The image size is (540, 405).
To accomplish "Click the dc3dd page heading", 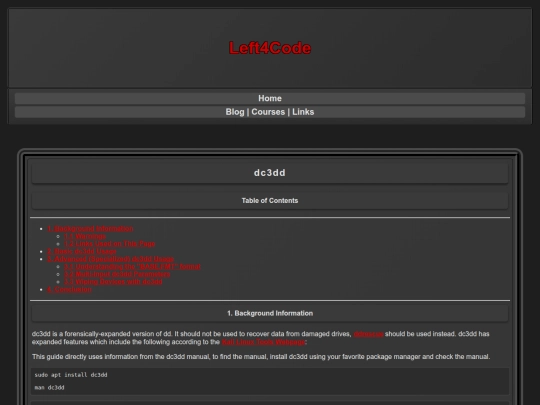I will (x=270, y=173).
